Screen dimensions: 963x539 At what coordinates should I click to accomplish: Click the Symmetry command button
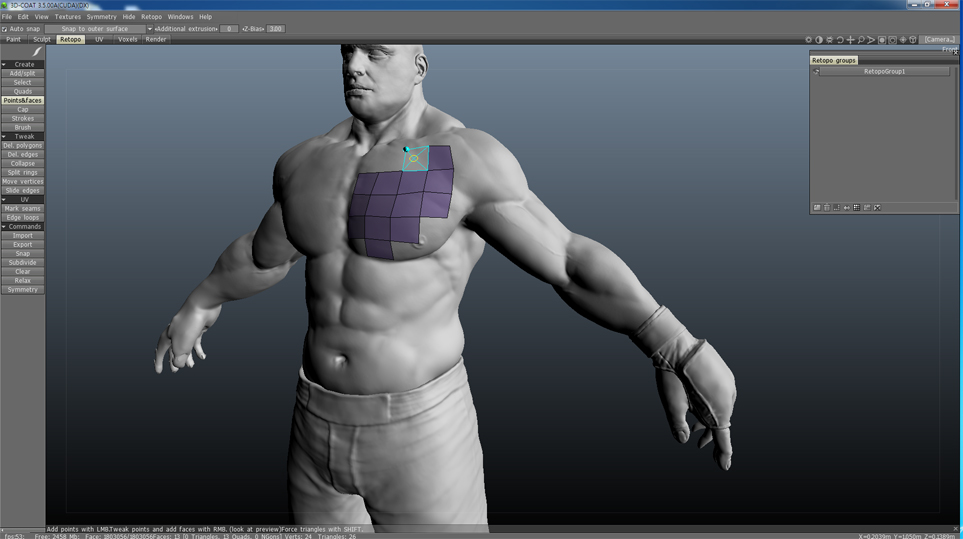pos(23,290)
